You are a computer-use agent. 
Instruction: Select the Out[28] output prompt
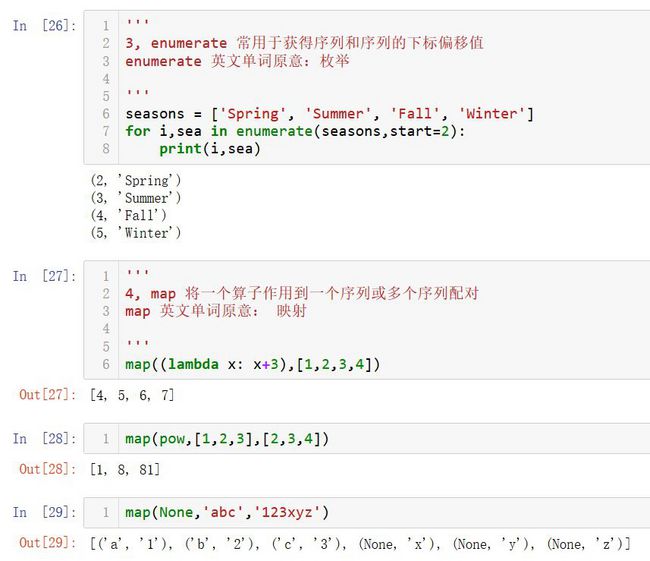(x=48, y=469)
